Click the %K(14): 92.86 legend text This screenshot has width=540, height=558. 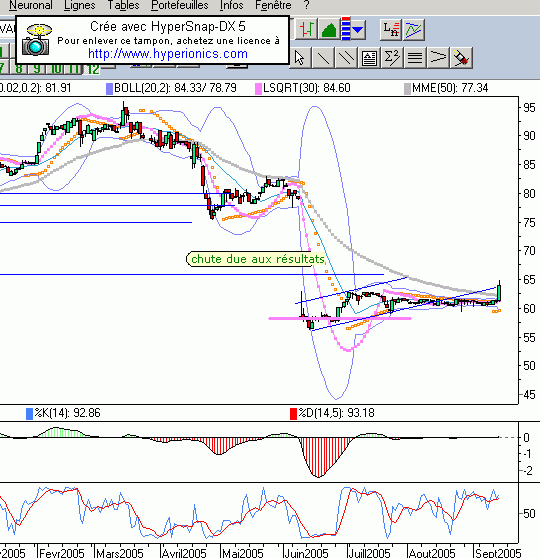coord(67,413)
